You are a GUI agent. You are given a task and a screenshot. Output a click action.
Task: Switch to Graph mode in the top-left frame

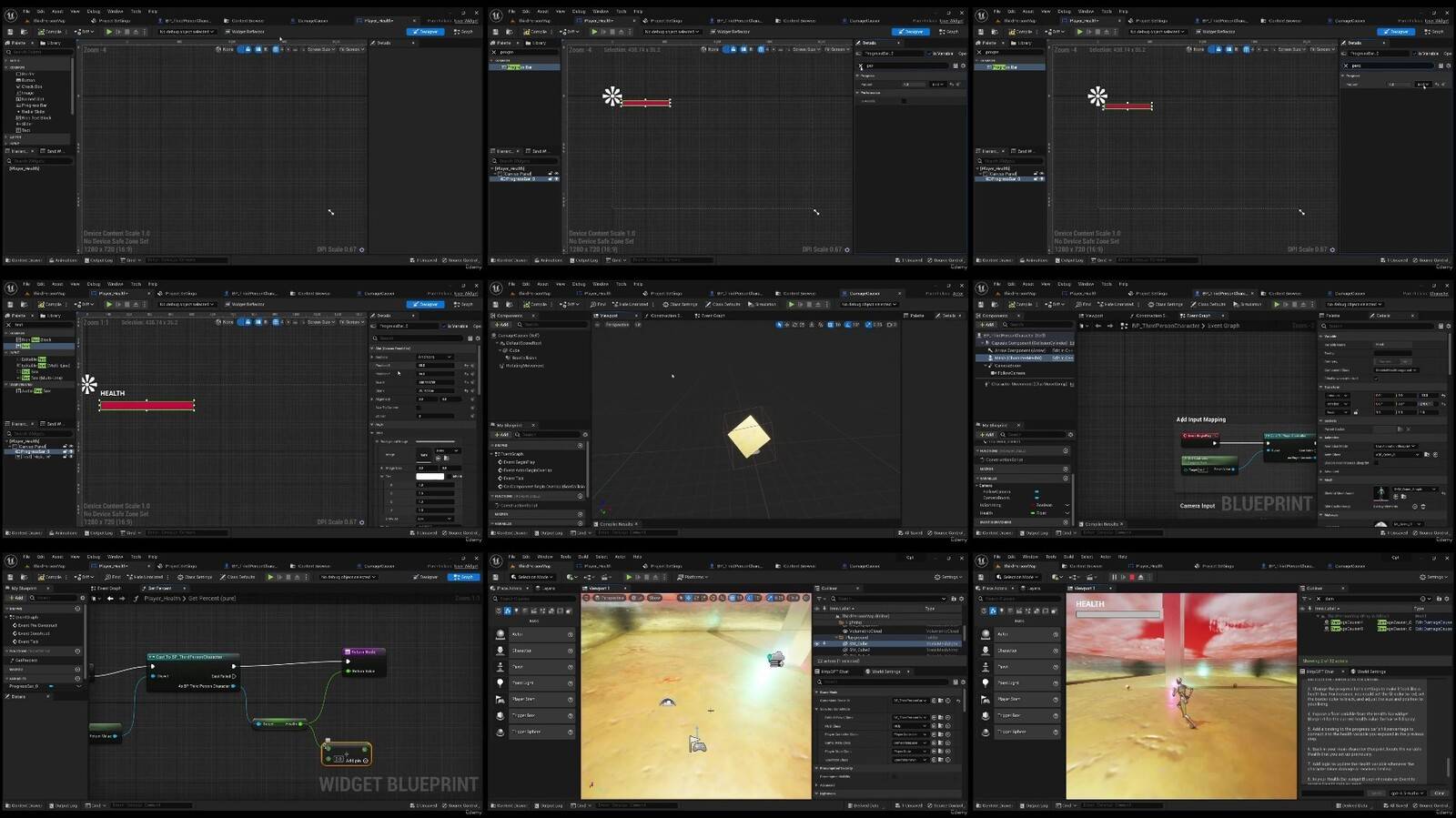click(464, 32)
